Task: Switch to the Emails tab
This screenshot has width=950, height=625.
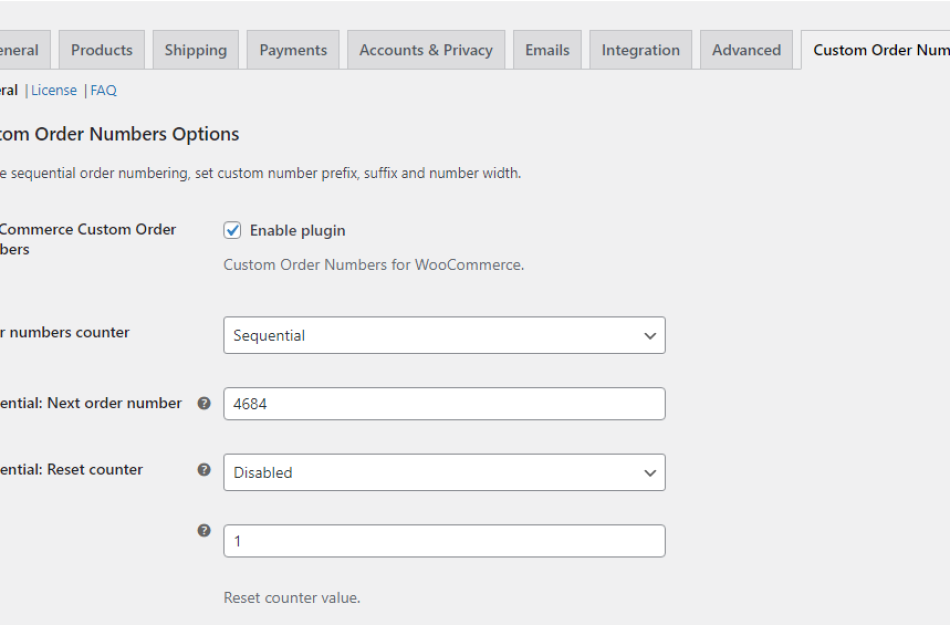Action: coord(547,49)
